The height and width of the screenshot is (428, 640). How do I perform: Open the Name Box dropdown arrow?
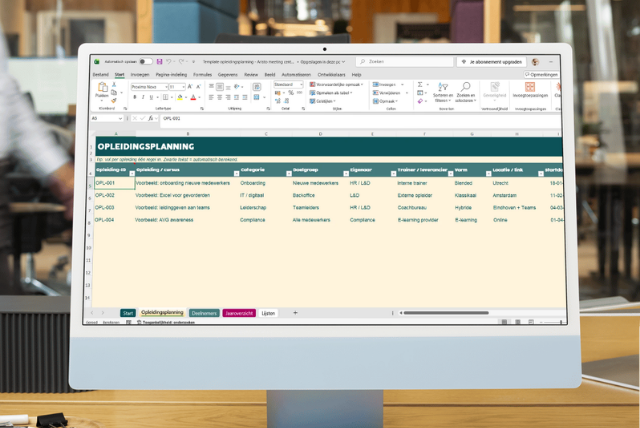pos(120,118)
